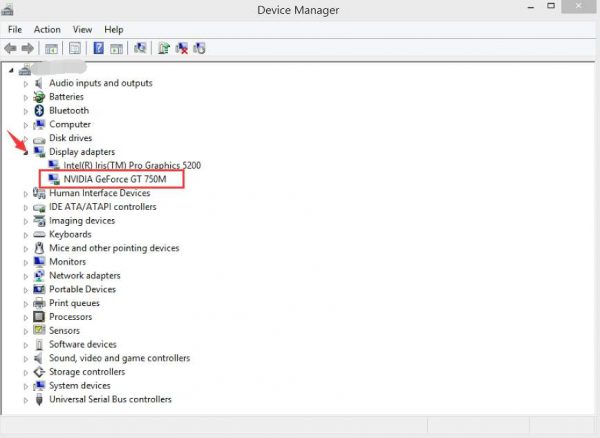Click the Network adapters icon

pos(39,276)
